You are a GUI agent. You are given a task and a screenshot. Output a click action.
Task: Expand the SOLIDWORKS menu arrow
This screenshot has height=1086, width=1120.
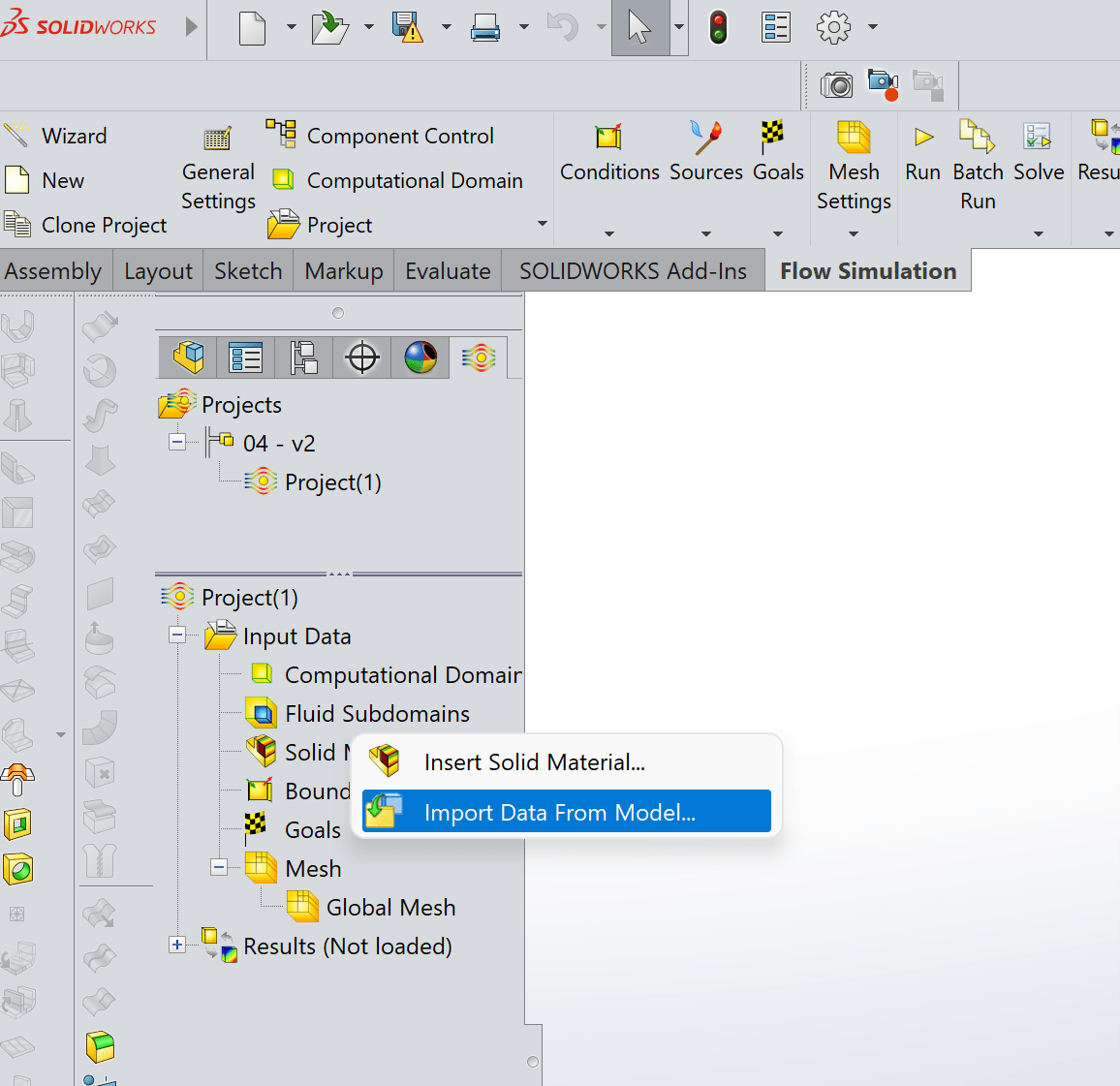point(192,28)
